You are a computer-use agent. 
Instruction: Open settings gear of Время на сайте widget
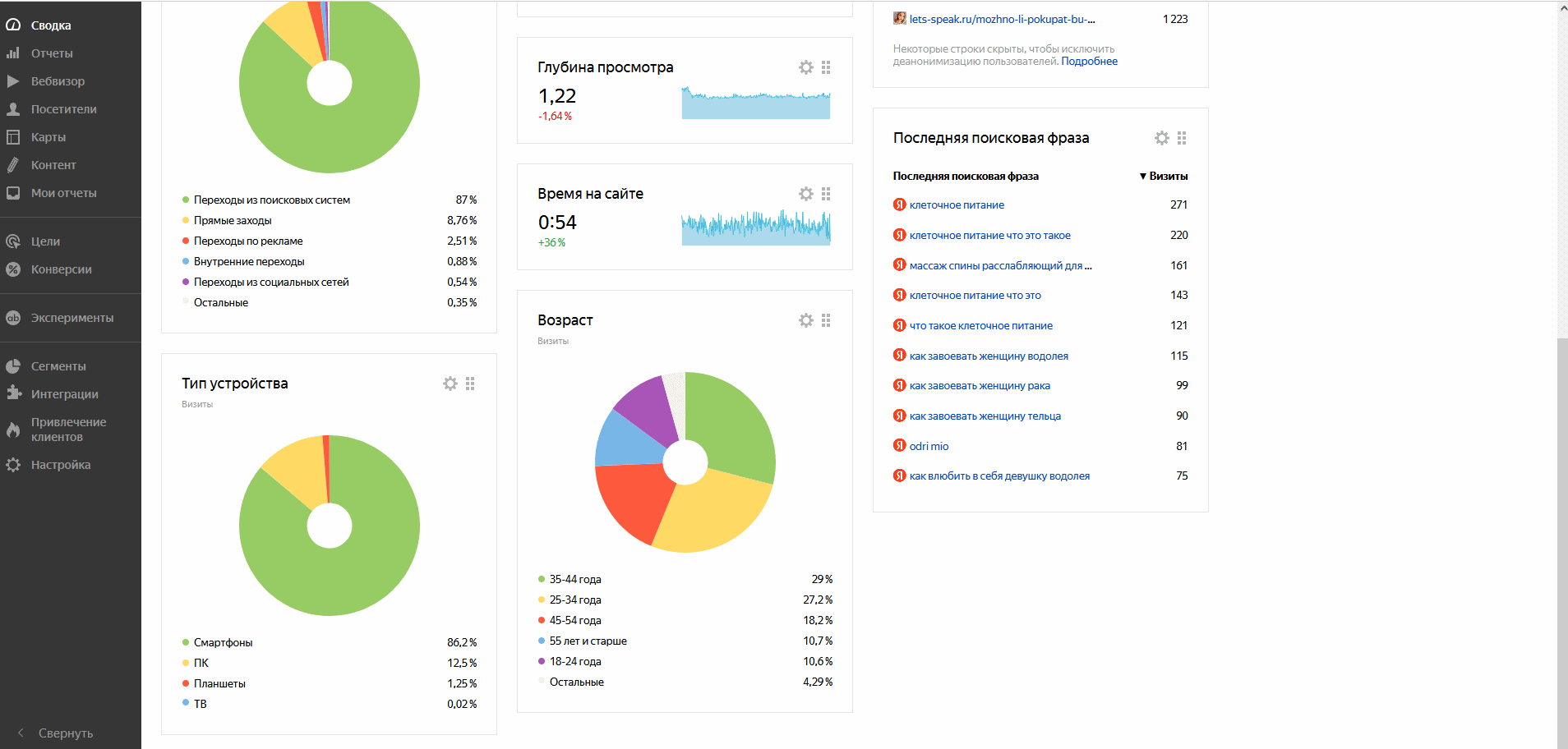[x=806, y=194]
